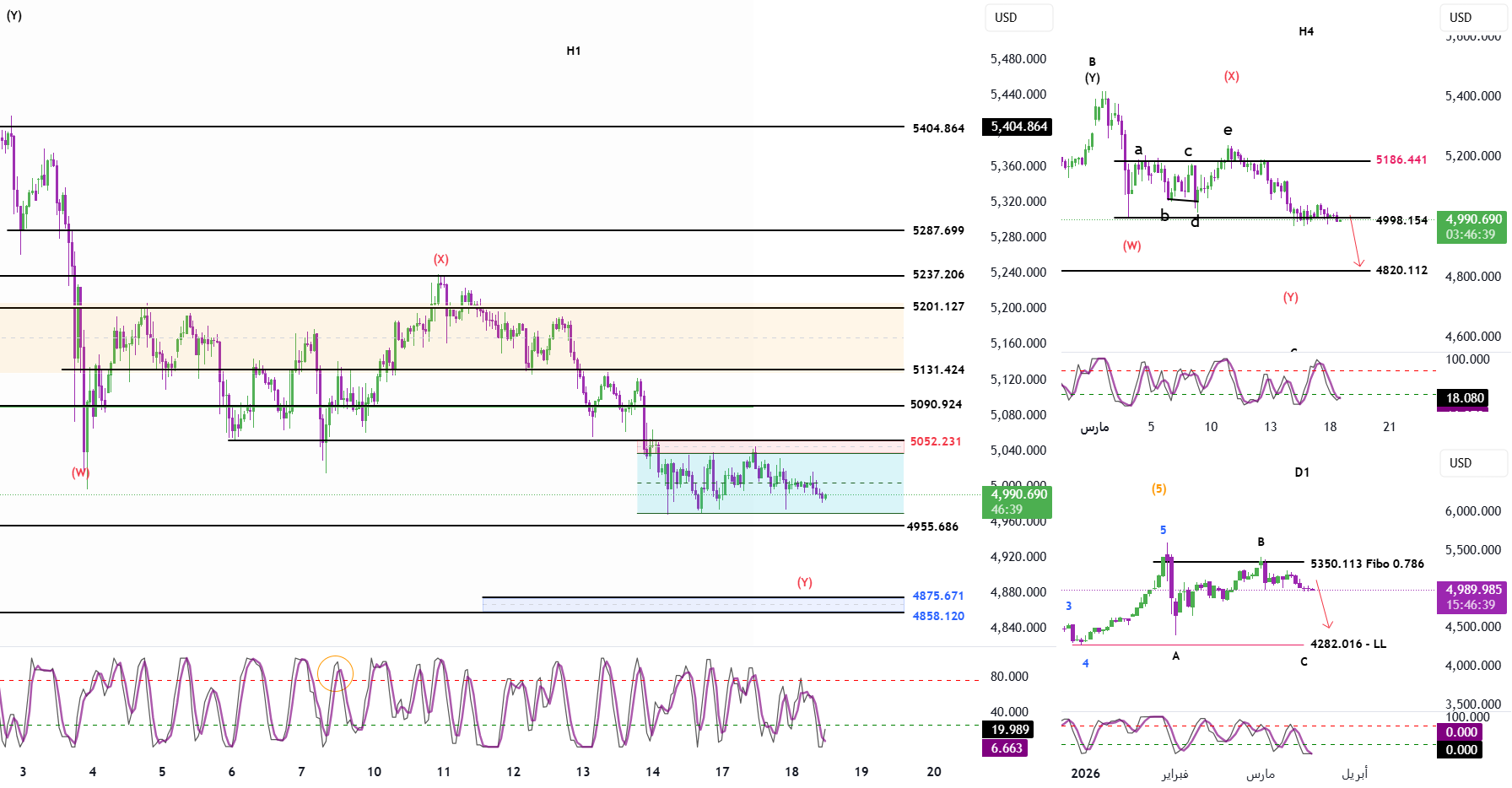The height and width of the screenshot is (788, 1512).
Task: Open the USD currency selector on H4 chart
Action: [1472, 18]
